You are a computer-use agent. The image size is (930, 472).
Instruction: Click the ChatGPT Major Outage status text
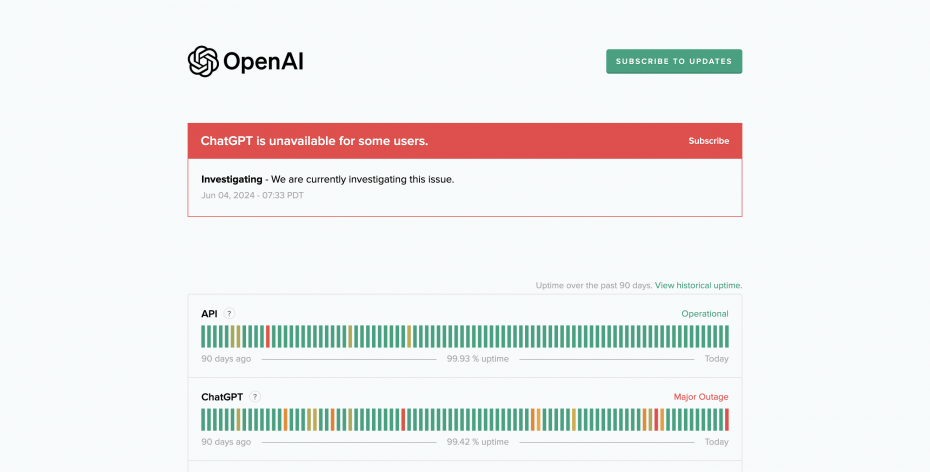tap(700, 397)
